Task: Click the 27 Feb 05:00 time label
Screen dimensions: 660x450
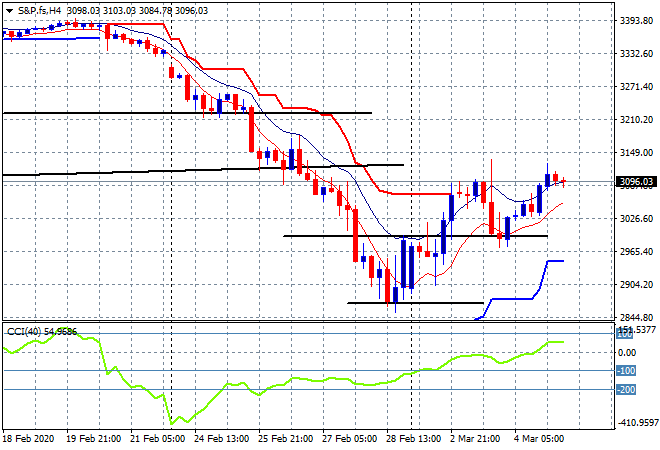Action: click(349, 439)
